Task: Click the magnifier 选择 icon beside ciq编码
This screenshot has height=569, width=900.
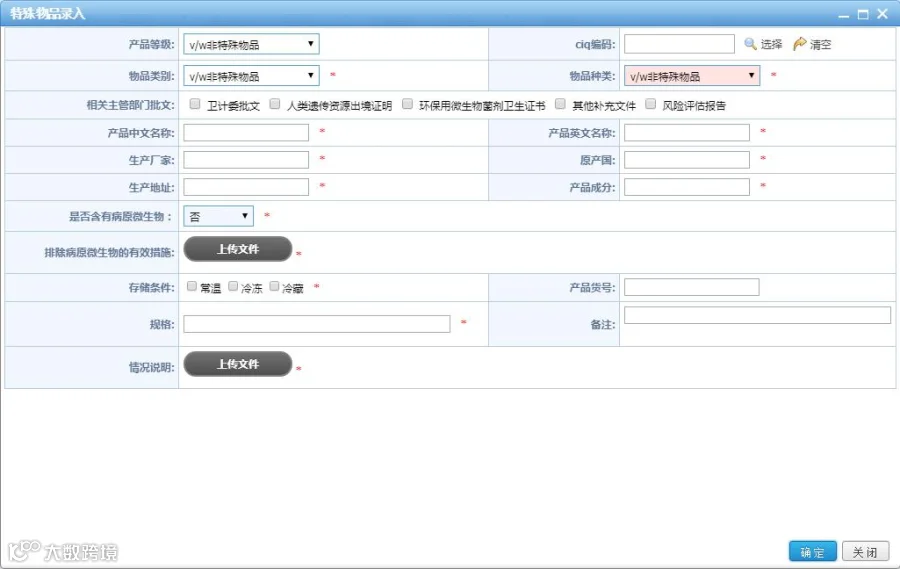Action: [750, 44]
